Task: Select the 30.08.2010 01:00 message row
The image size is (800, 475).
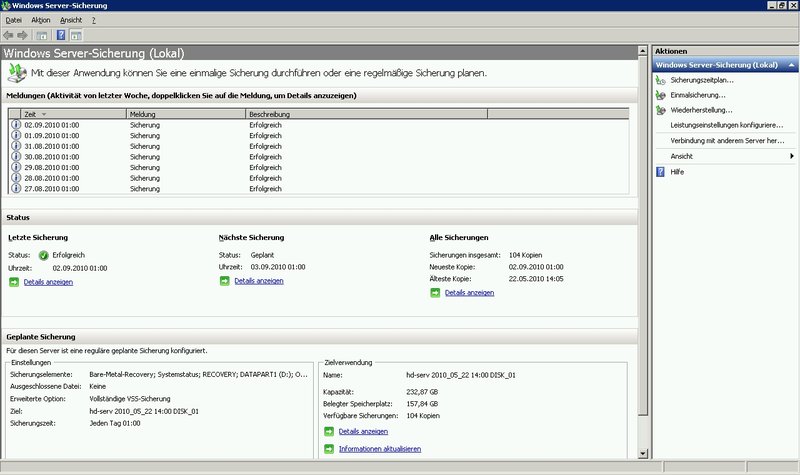Action: tap(319, 157)
